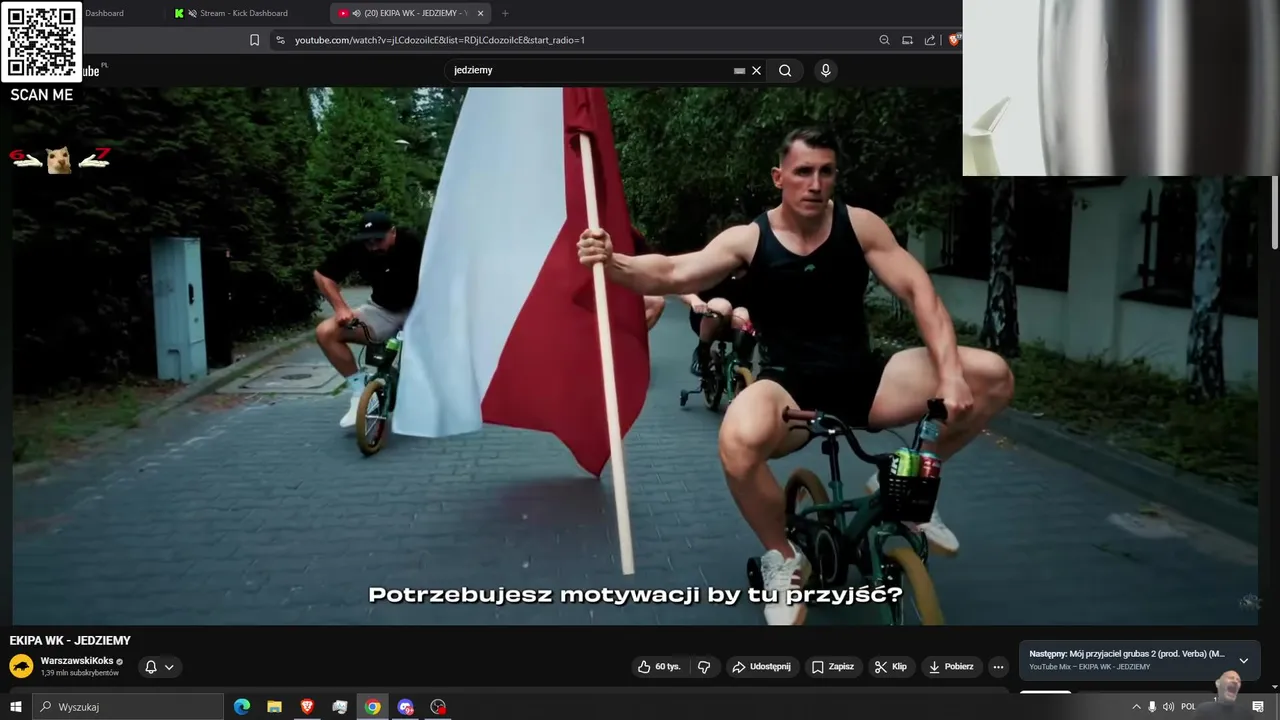The image size is (1280, 720).
Task: Open Brave browser from taskbar
Action: 307,707
